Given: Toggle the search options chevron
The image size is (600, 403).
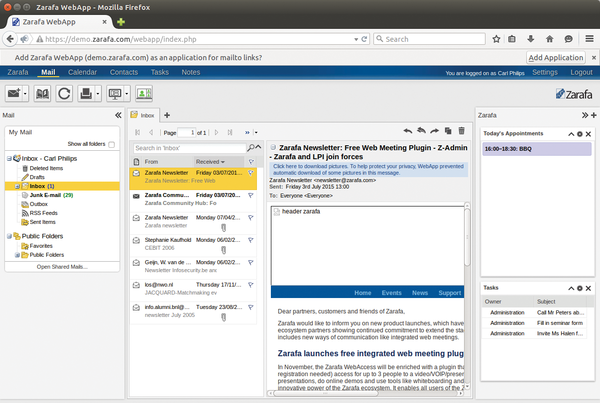Looking at the screenshot, I should click(x=259, y=147).
